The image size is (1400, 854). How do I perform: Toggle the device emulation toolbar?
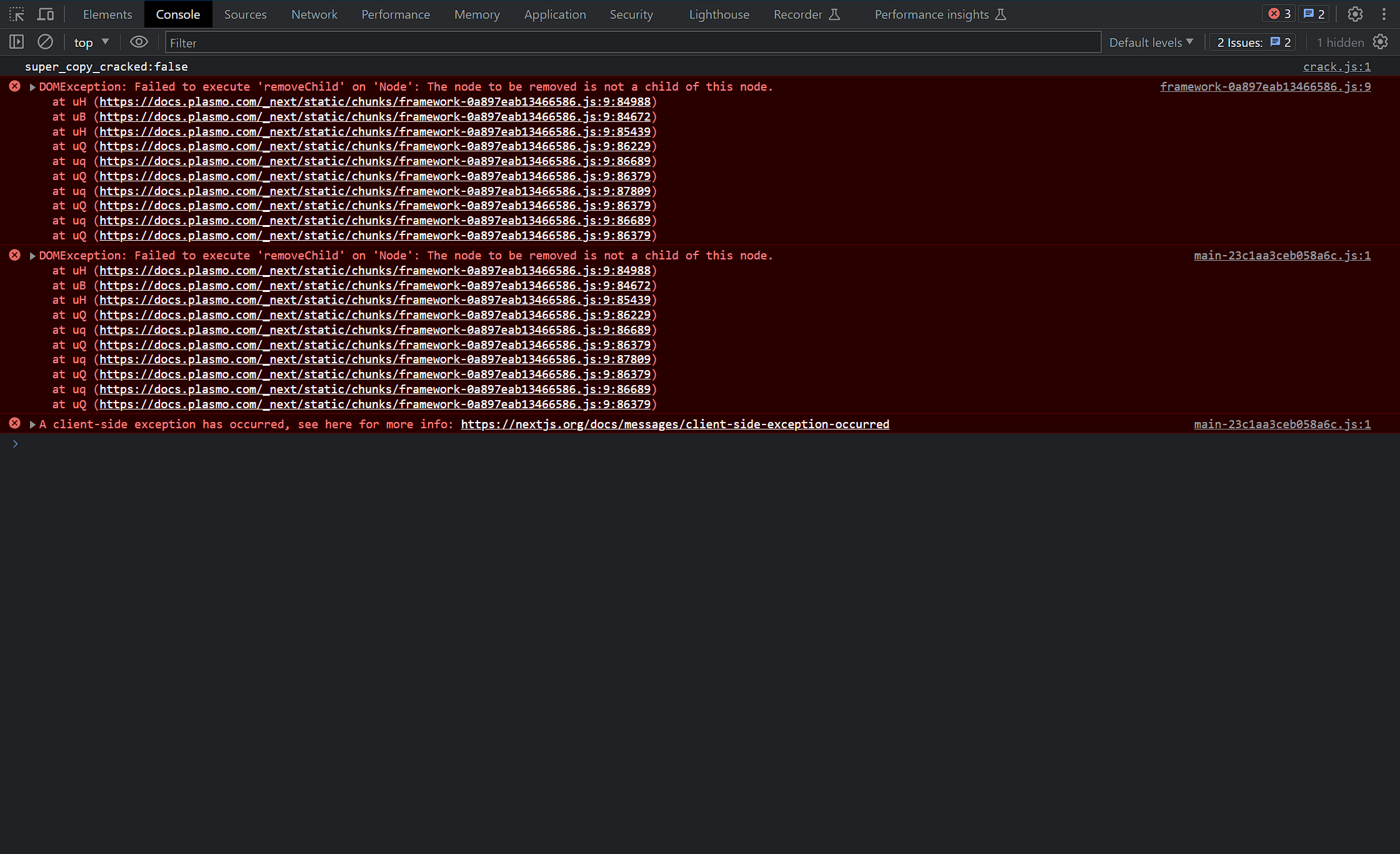coord(45,14)
